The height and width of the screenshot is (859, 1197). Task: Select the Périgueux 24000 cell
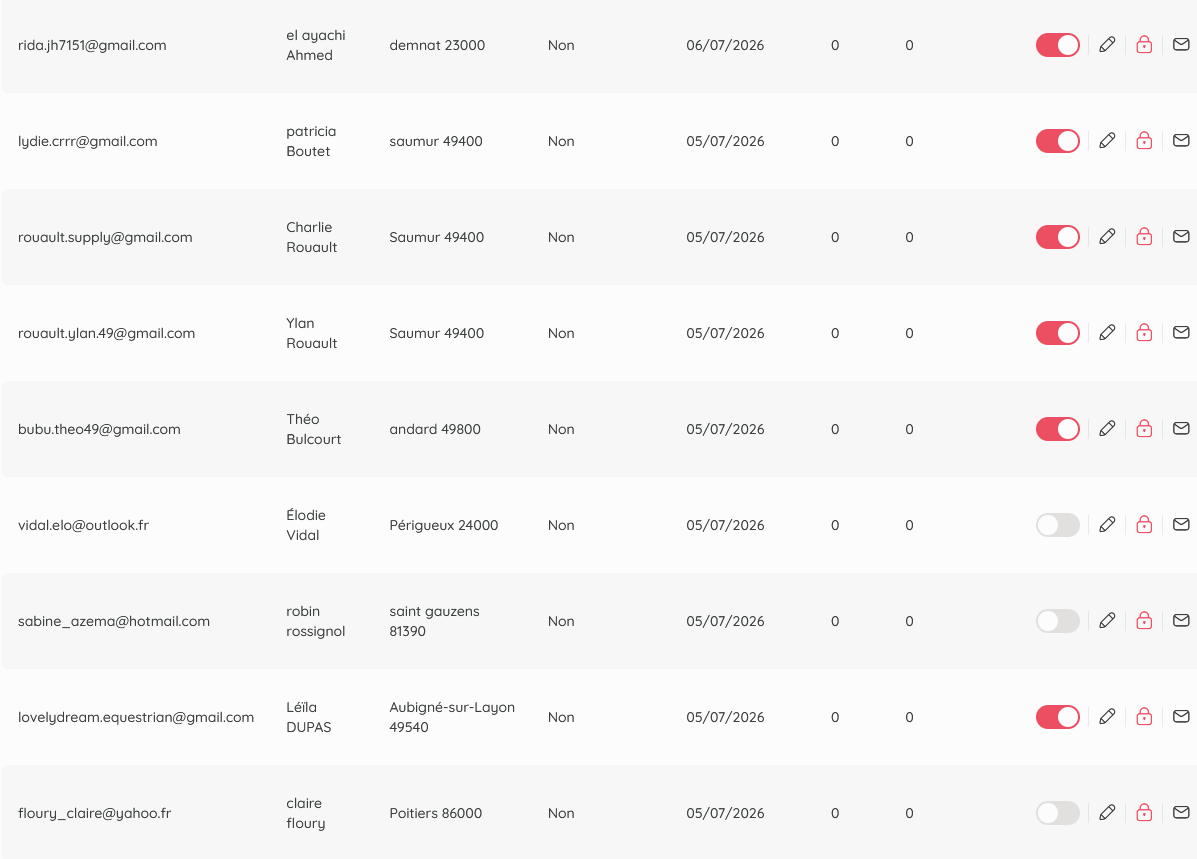(x=444, y=525)
